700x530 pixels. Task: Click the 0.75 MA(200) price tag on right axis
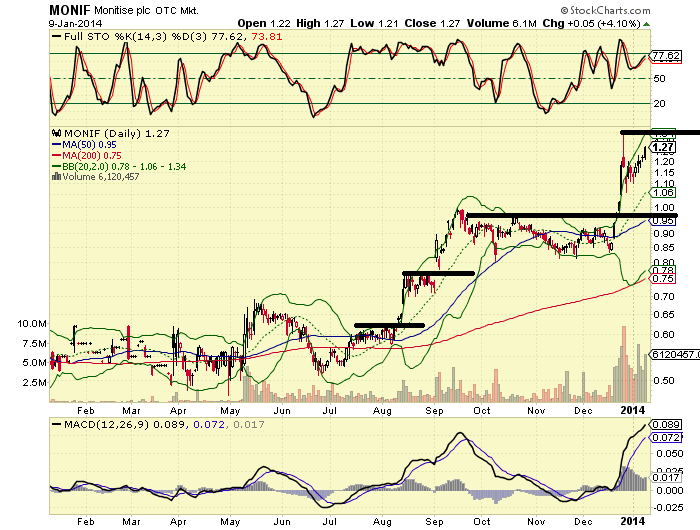[x=663, y=279]
